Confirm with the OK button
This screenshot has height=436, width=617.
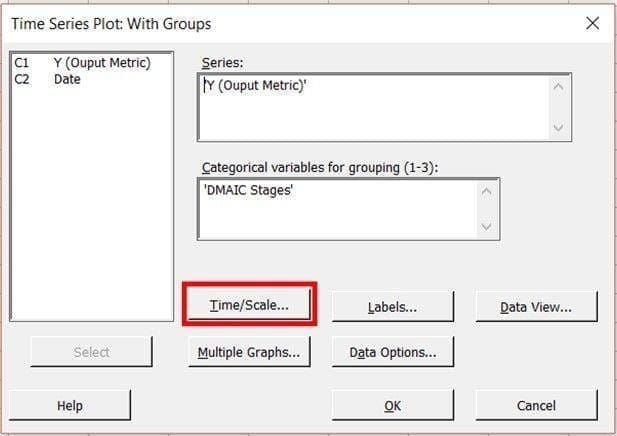392,405
